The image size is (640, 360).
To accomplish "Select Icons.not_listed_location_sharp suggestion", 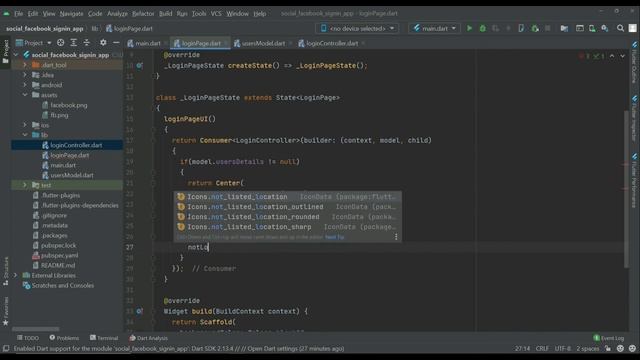I will tap(288, 227).
